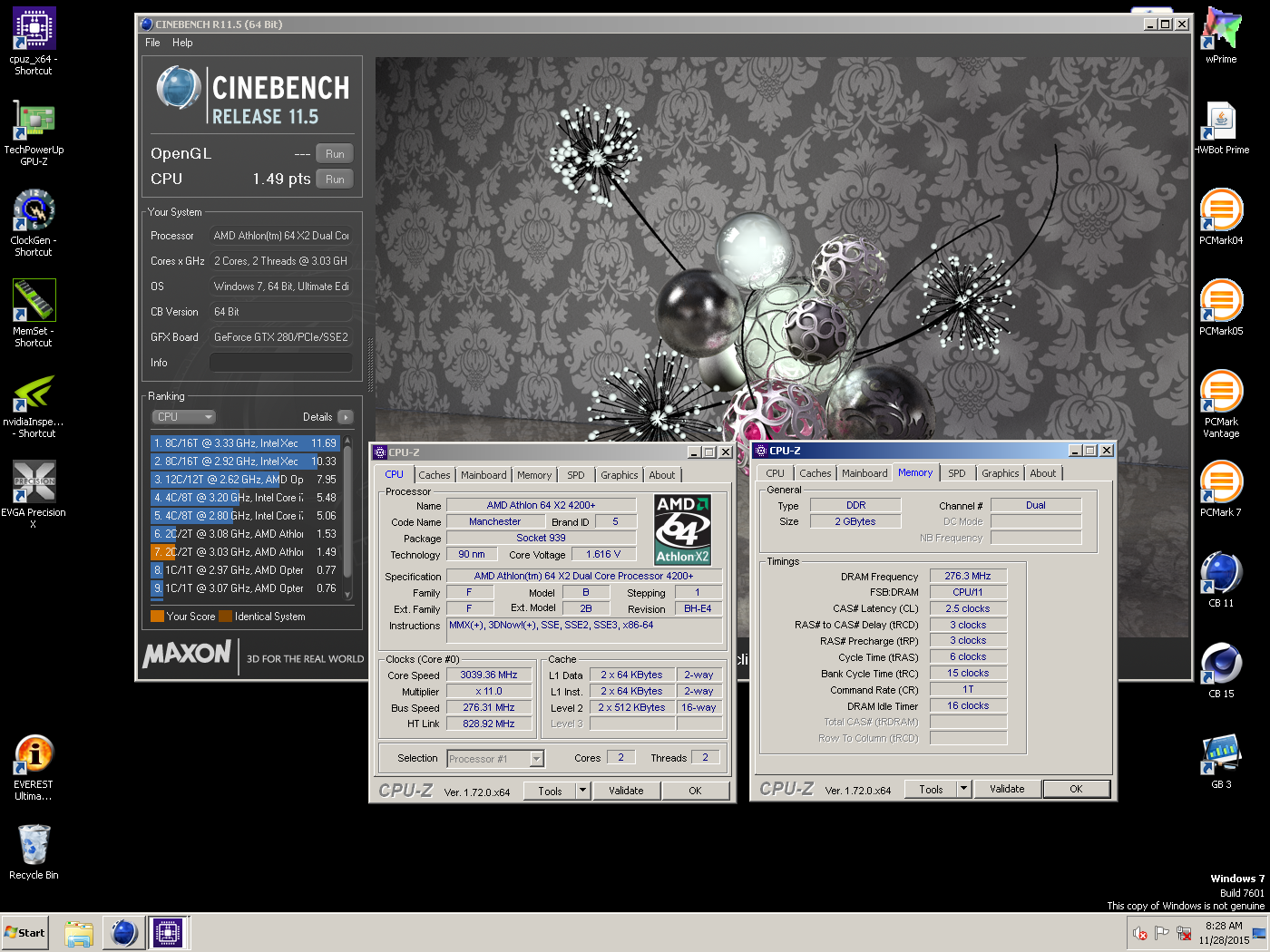The image size is (1270, 952).
Task: Click the Info text field in Cinebench
Action: [280, 363]
